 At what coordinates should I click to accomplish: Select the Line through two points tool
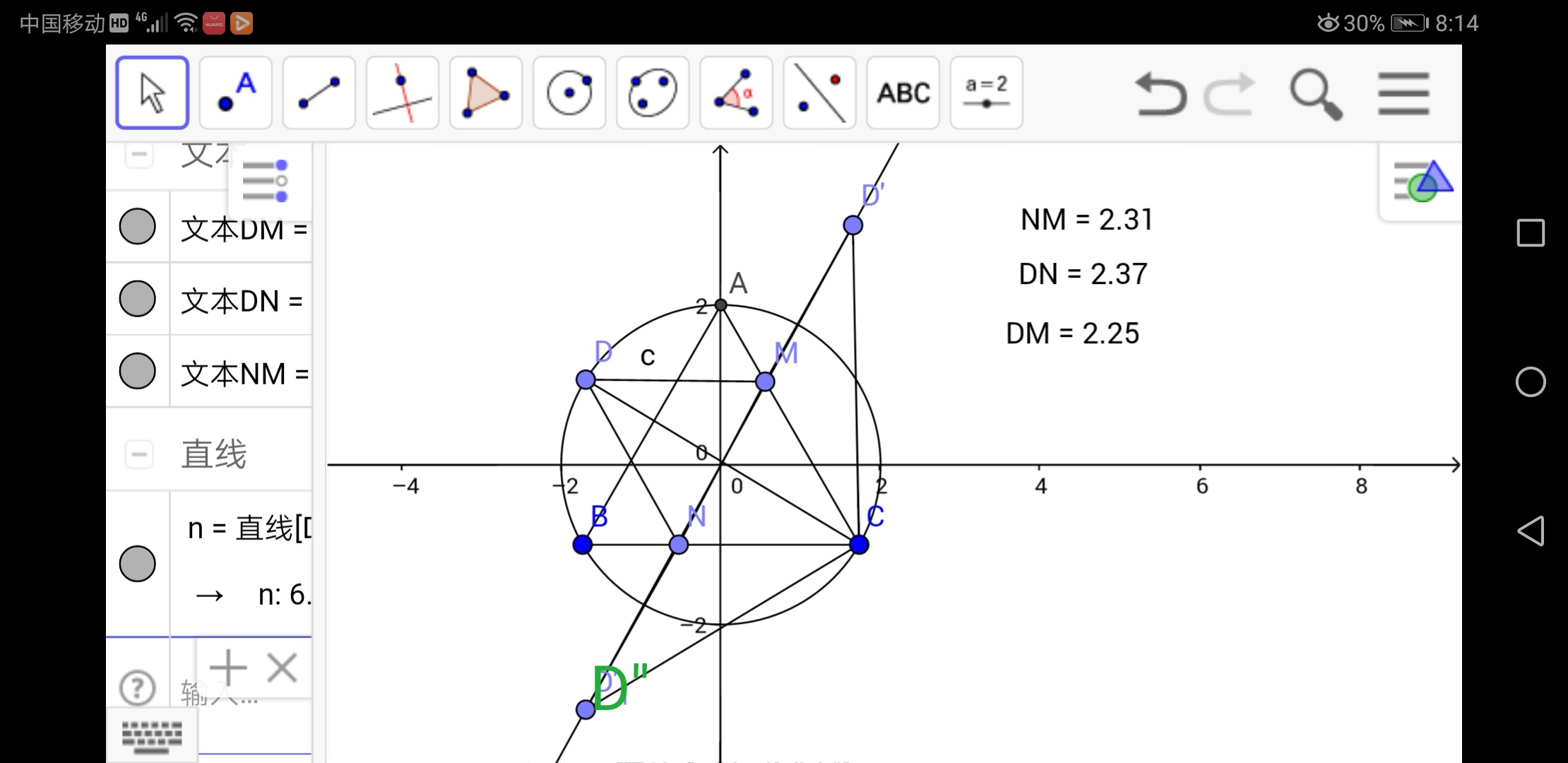pos(319,93)
